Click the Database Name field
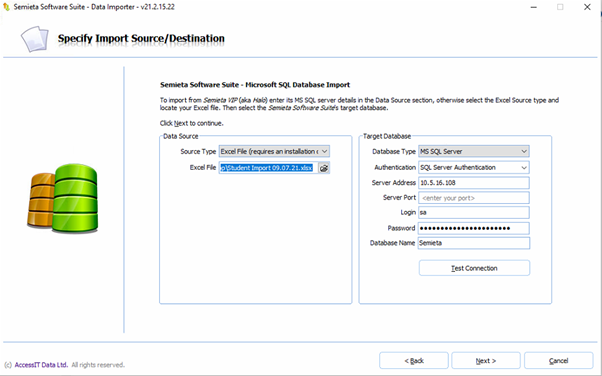The image size is (602, 376). click(x=474, y=243)
